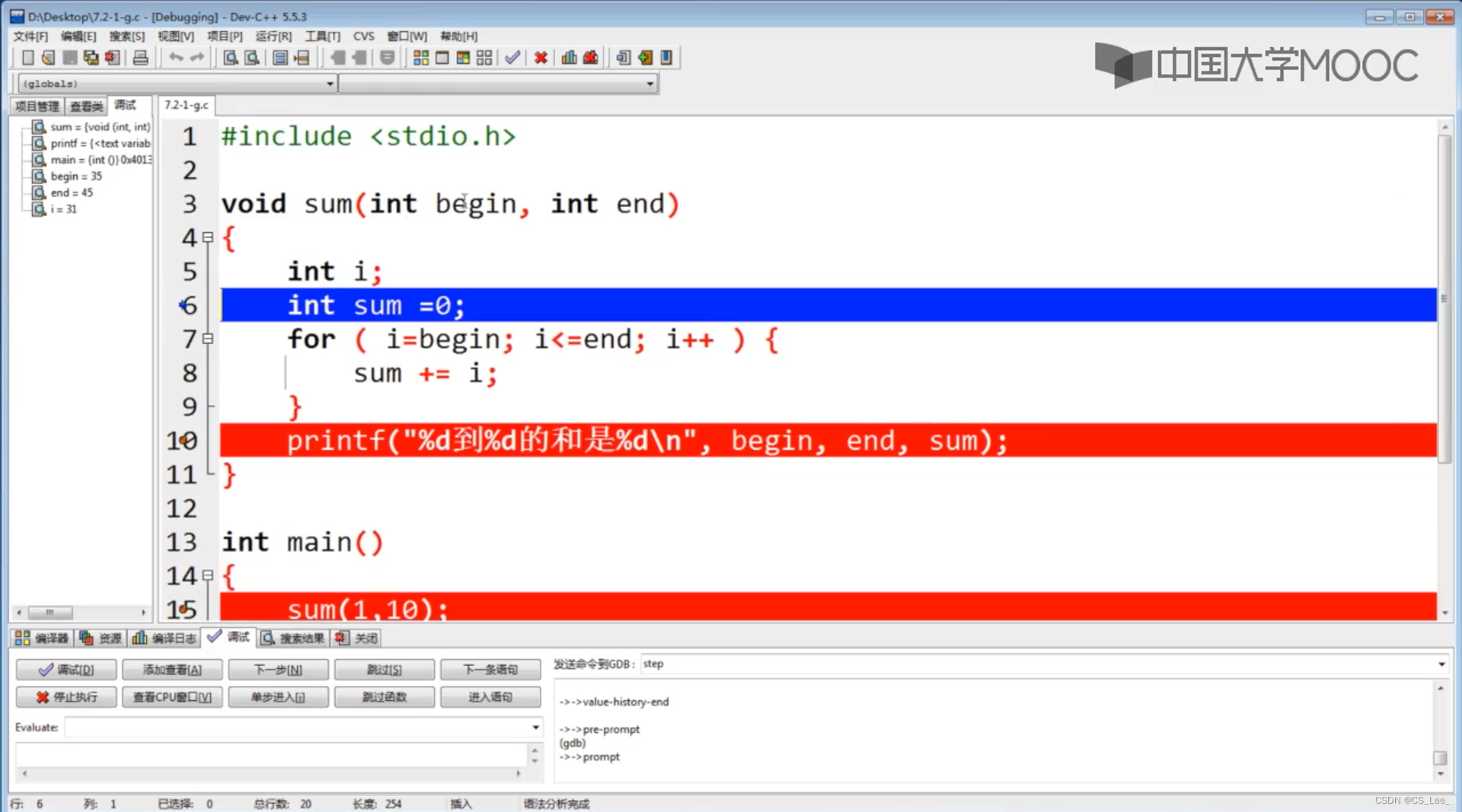Click the editor vertical scrollbar thumb
This screenshot has width=1462, height=812.
tap(1444, 297)
